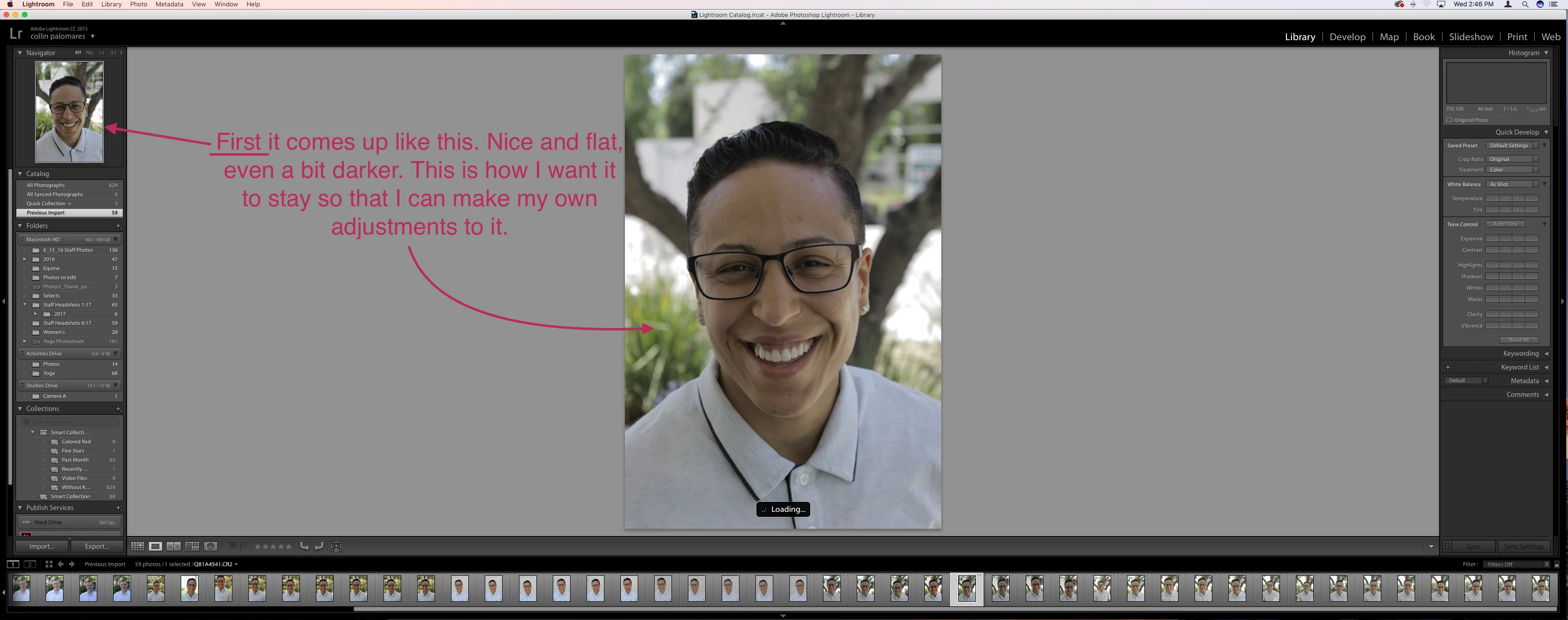Open second monitor window button
This screenshot has width=1568, height=620.
29,564
